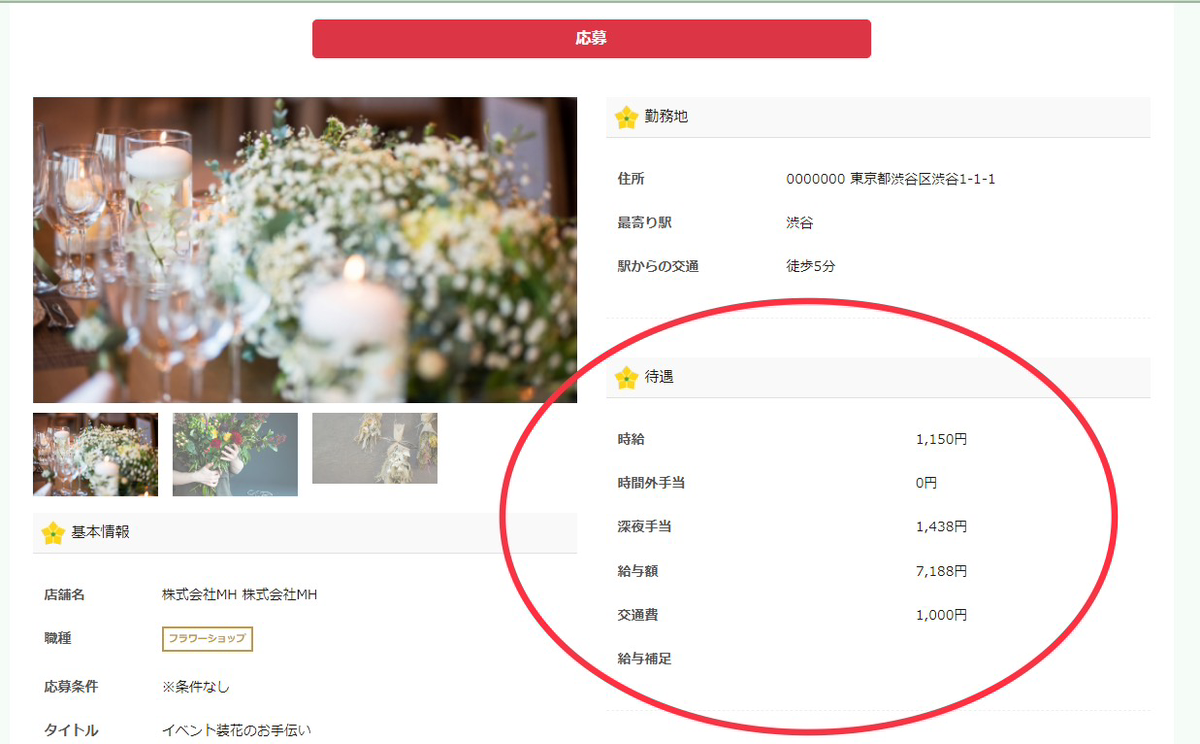Select the second thumbnail showing a held bouquet
The height and width of the screenshot is (744, 1200).
[x=235, y=454]
